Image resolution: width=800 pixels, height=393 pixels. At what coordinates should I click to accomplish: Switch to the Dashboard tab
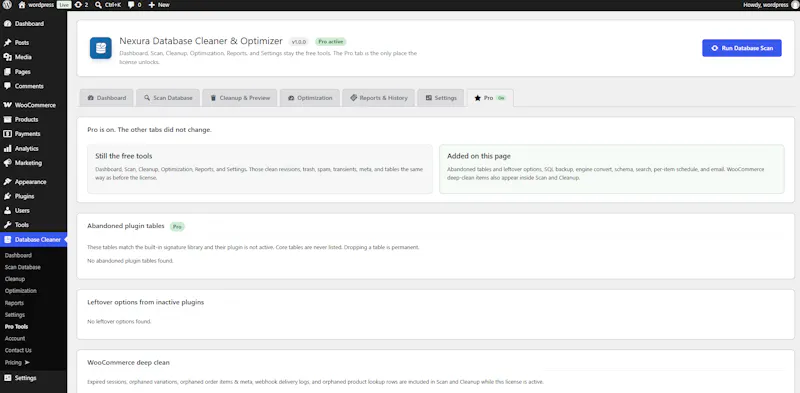(x=107, y=98)
